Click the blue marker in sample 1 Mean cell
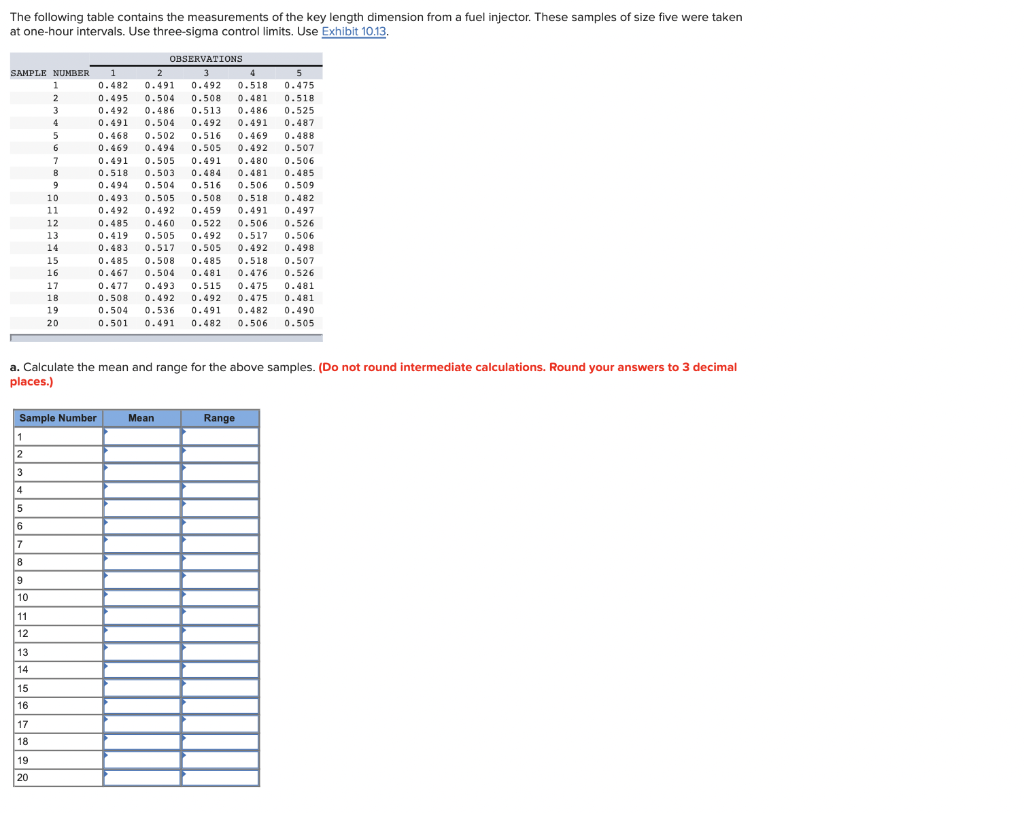Image resolution: width=1024 pixels, height=813 pixels. (x=105, y=432)
